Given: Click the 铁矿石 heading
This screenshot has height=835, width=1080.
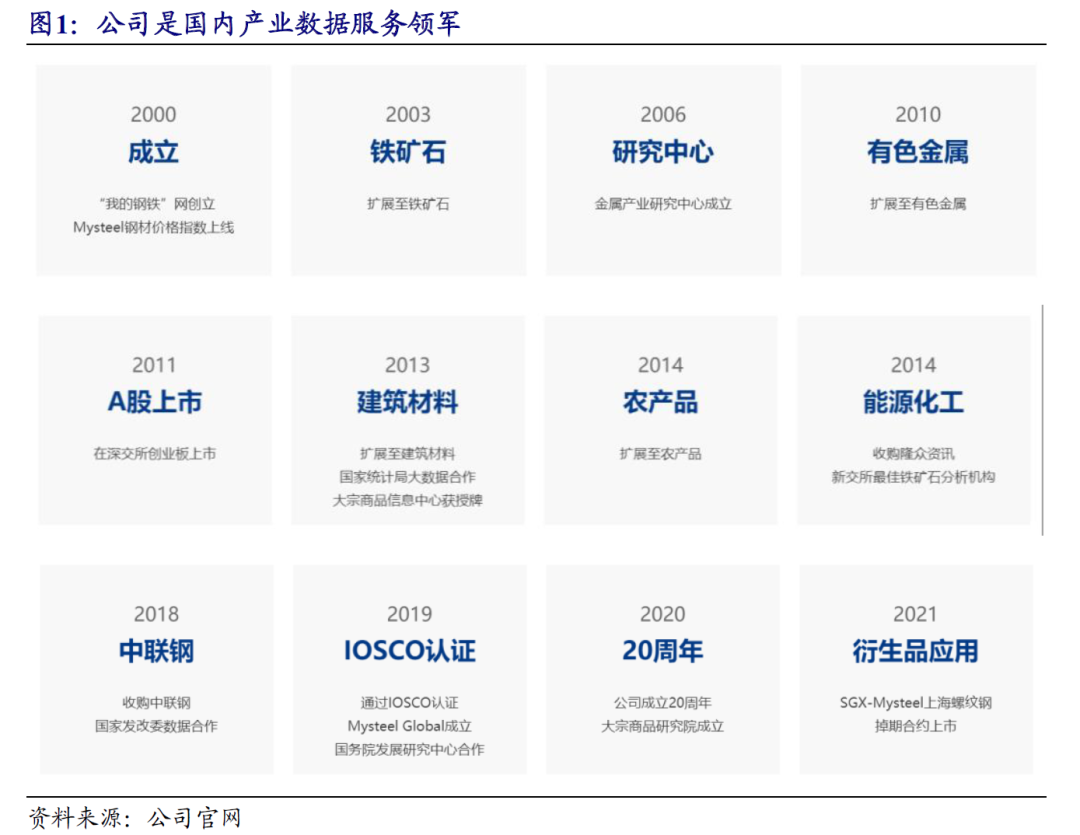Looking at the screenshot, I should tap(408, 152).
